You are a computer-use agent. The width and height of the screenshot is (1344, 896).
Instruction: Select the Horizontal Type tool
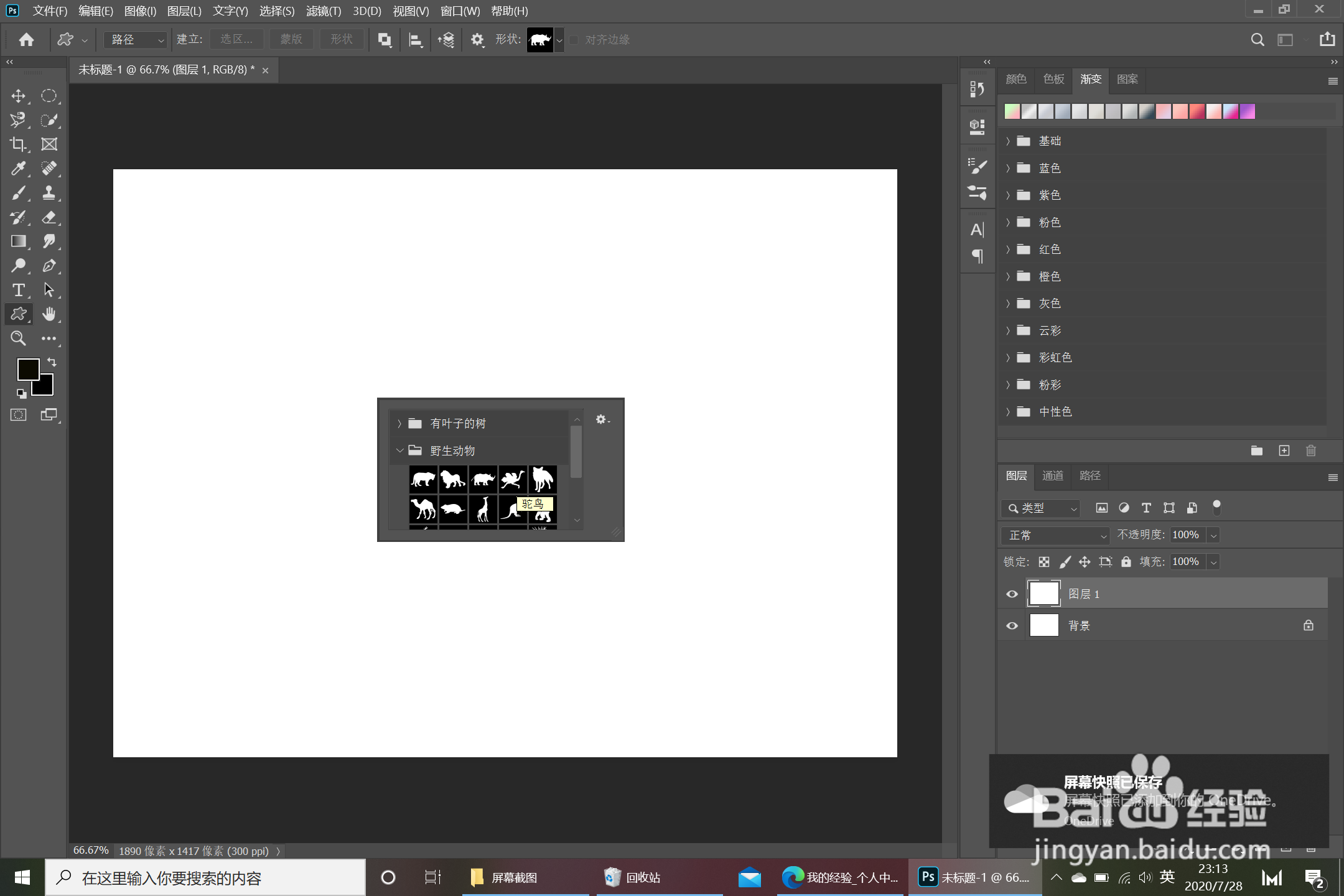coord(18,290)
